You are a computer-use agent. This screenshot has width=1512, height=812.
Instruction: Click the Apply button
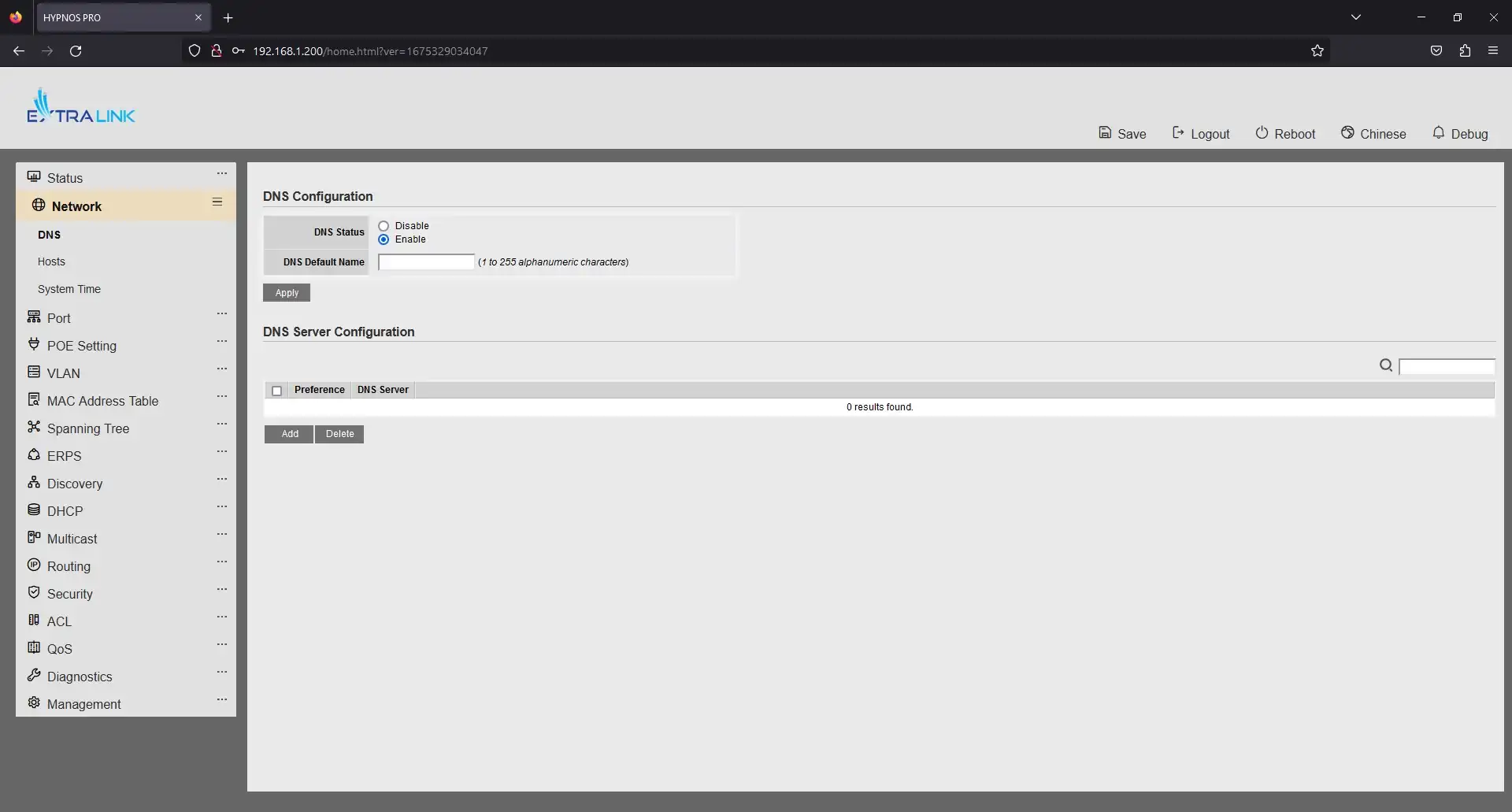[287, 293]
